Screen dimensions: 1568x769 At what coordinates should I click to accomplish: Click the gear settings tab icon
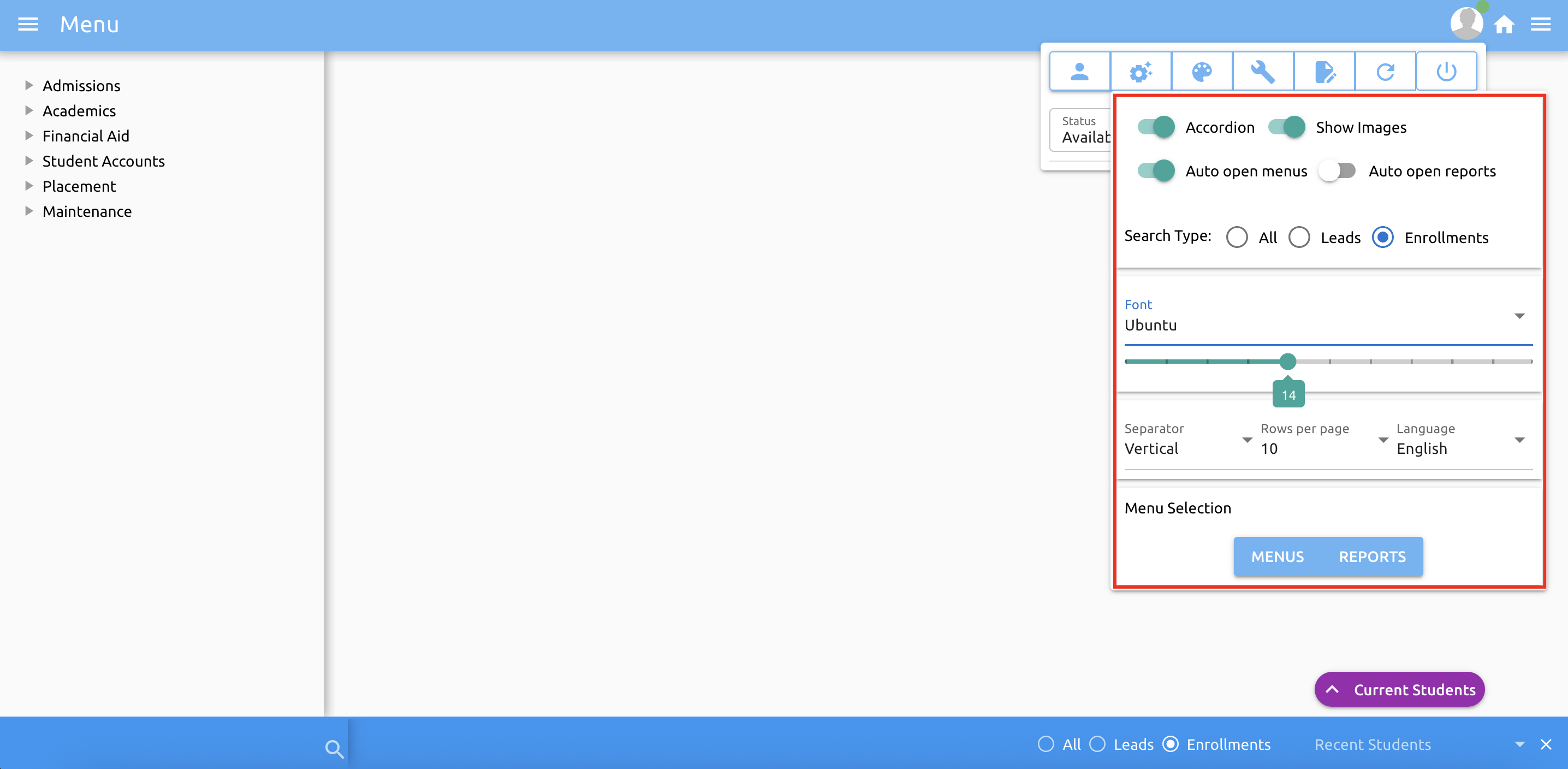[x=1141, y=72]
